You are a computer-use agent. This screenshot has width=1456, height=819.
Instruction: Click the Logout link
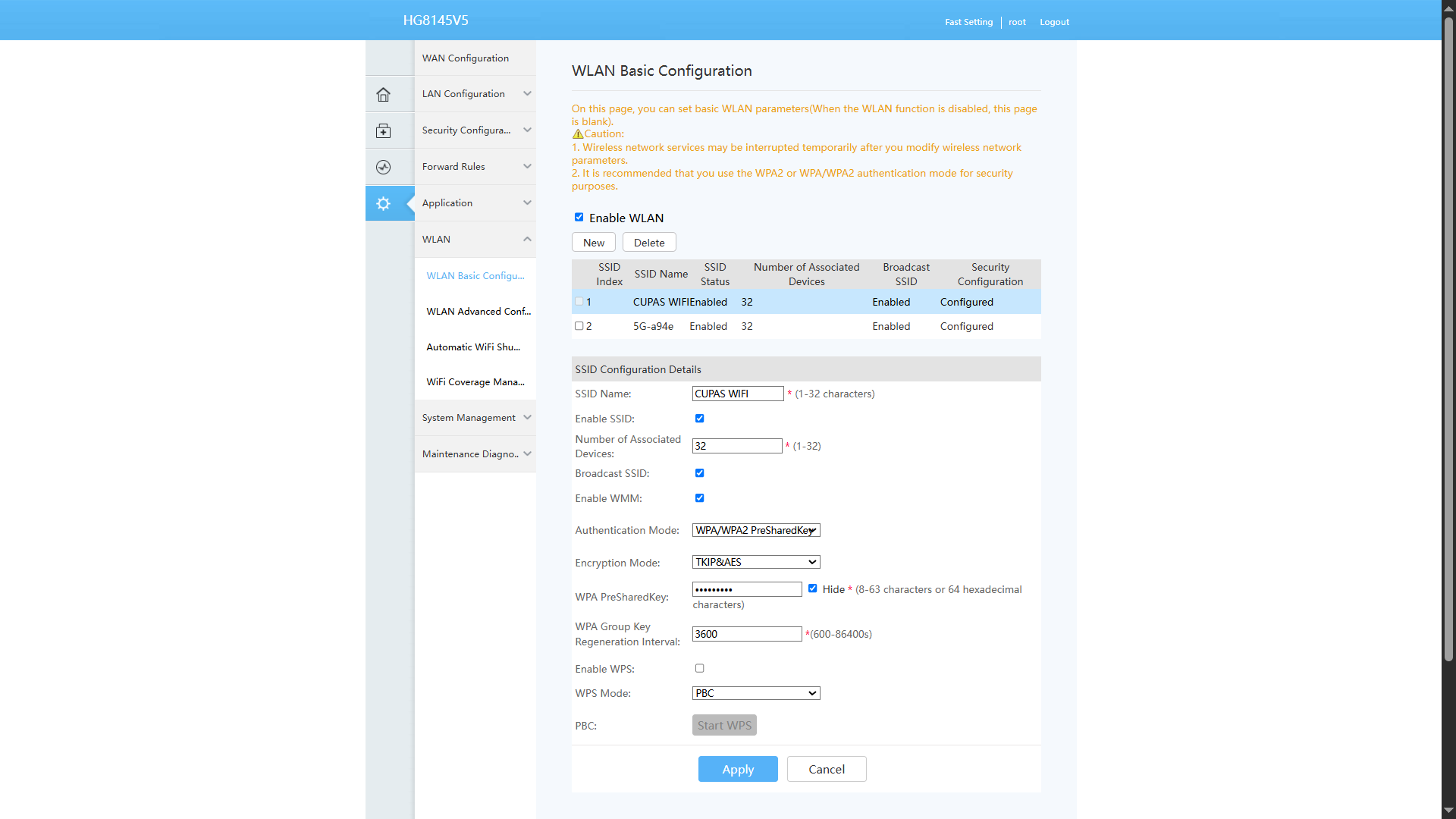1054,22
